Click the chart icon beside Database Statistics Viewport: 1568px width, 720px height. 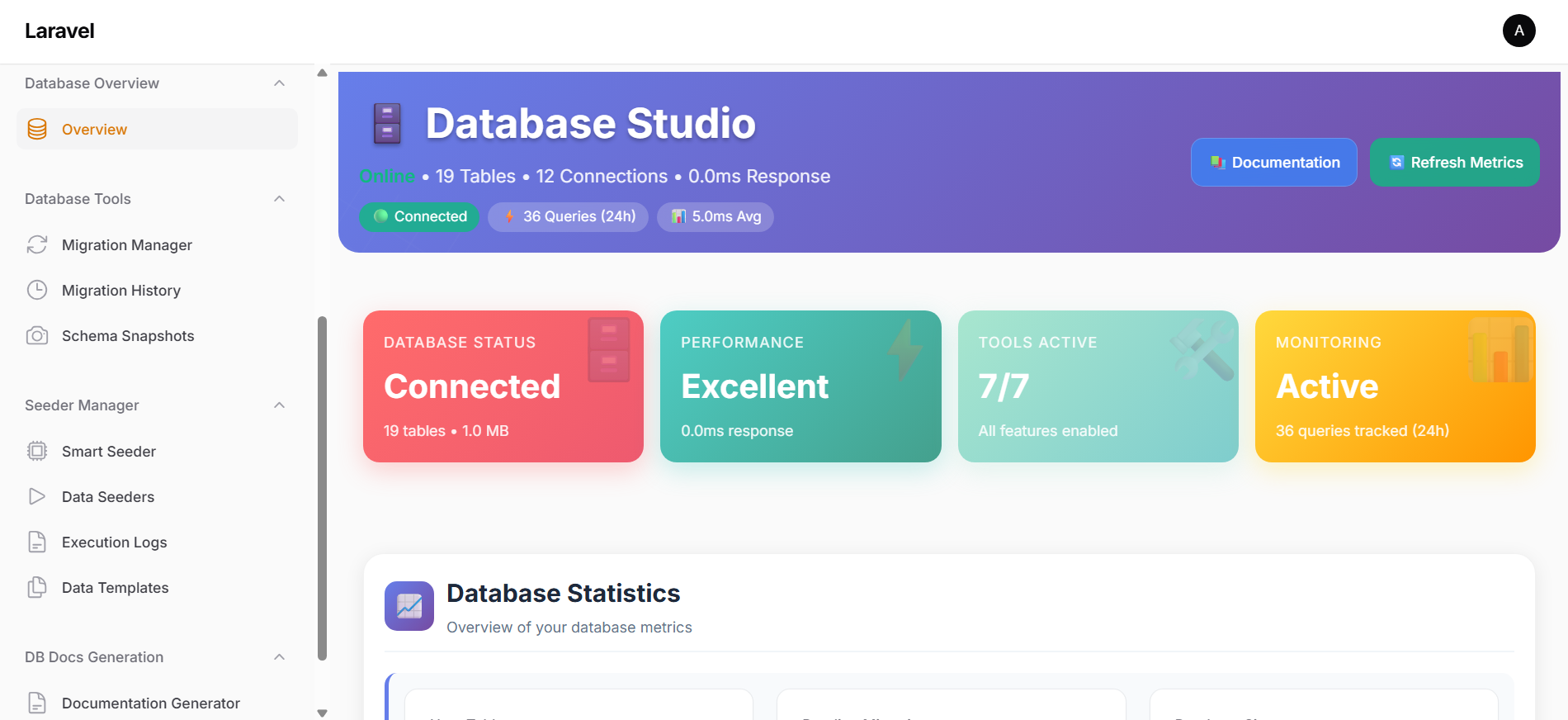click(x=409, y=606)
